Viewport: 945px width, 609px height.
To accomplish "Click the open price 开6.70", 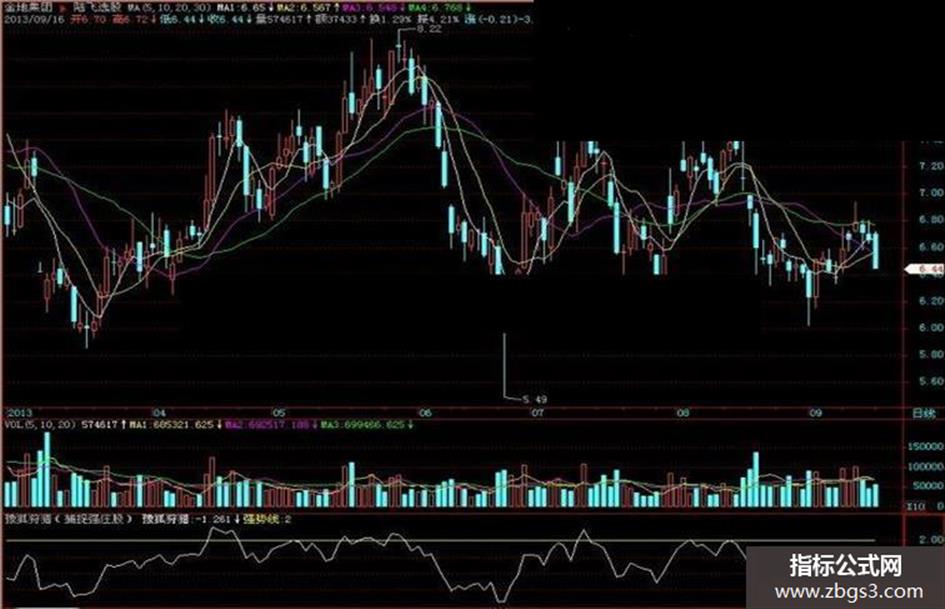I will point(89,19).
